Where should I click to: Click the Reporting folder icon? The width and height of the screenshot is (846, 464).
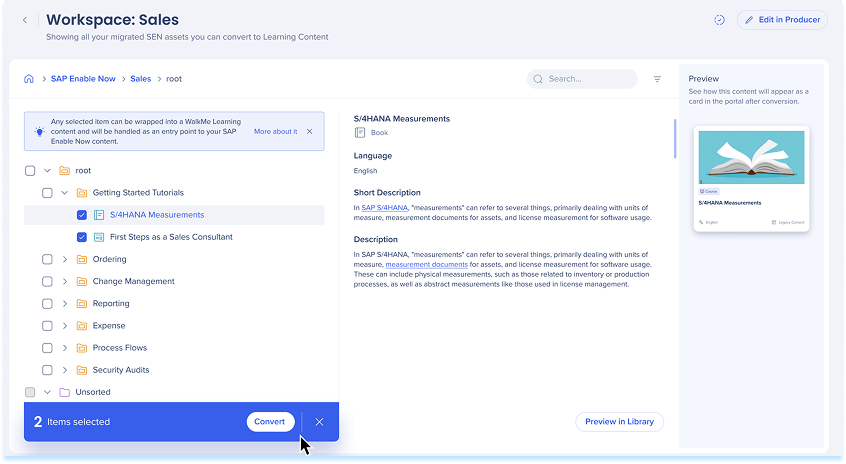83,304
